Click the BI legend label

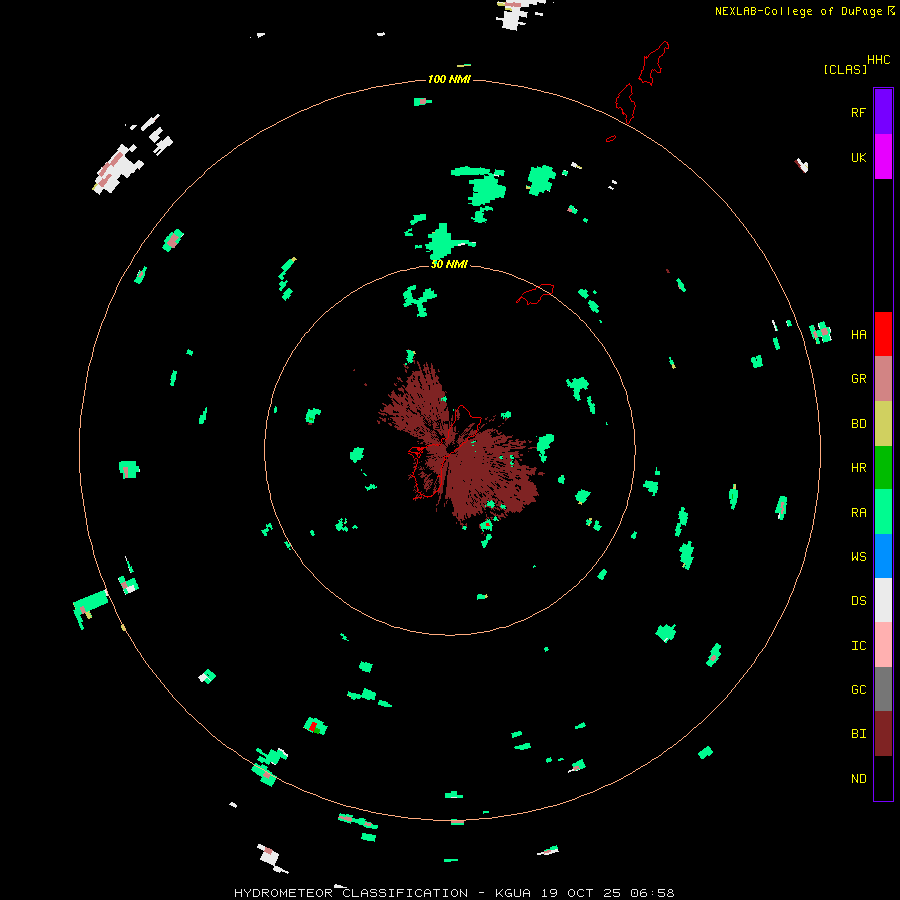(858, 734)
